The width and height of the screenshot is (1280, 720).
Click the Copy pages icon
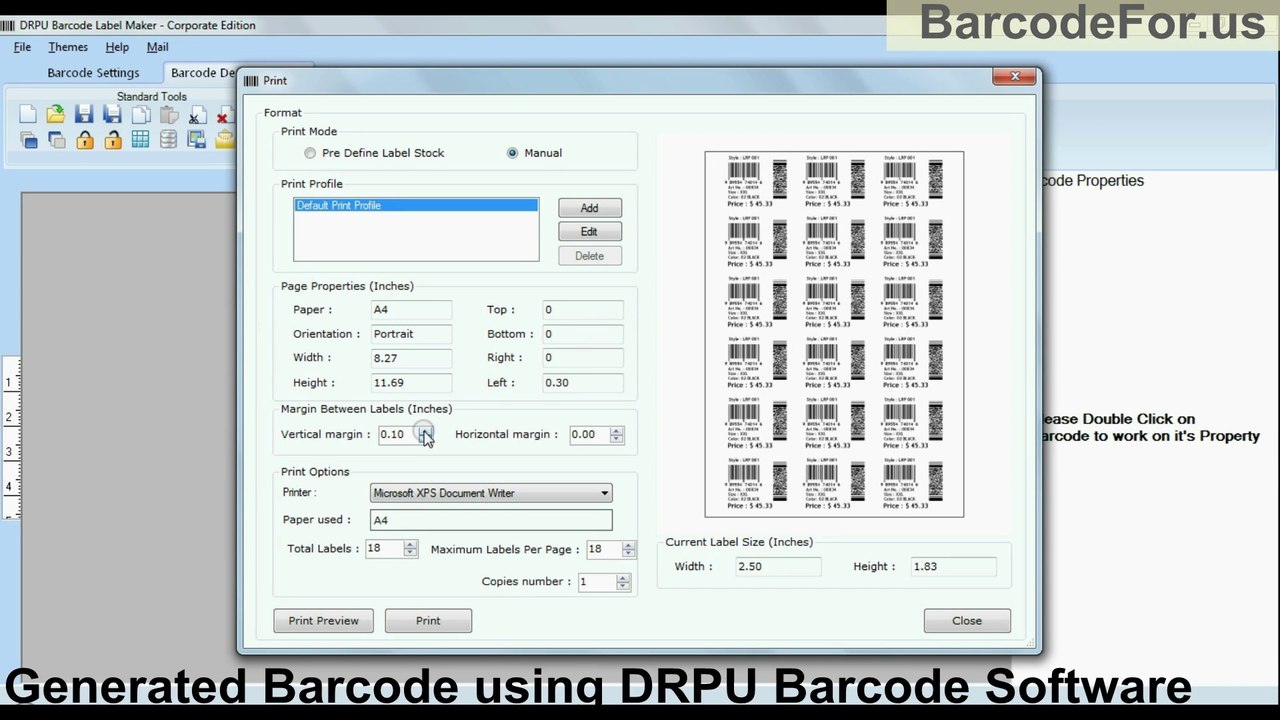(x=141, y=115)
